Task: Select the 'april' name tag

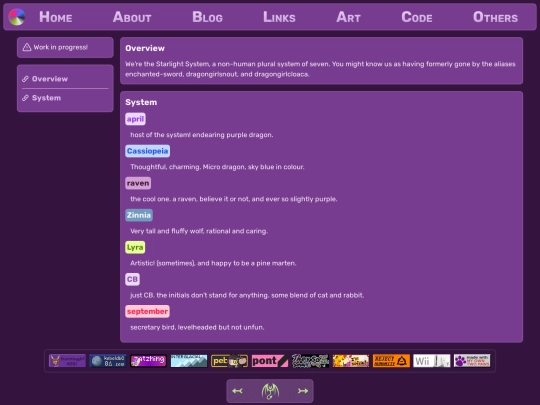Action: tap(135, 119)
